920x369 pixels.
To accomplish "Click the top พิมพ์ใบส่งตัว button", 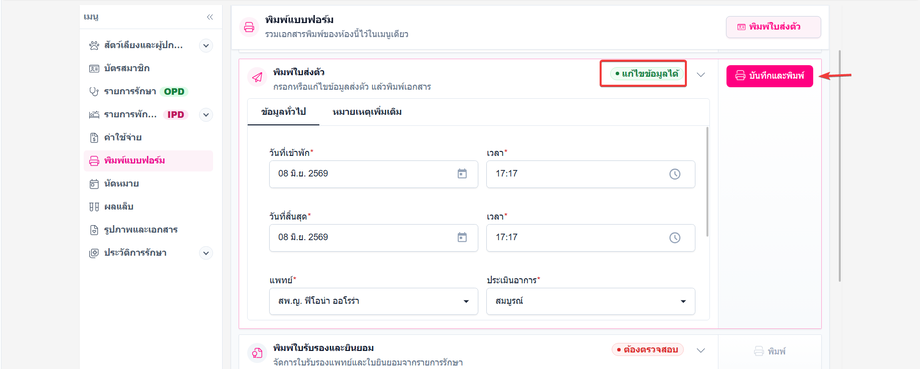I will click(773, 27).
